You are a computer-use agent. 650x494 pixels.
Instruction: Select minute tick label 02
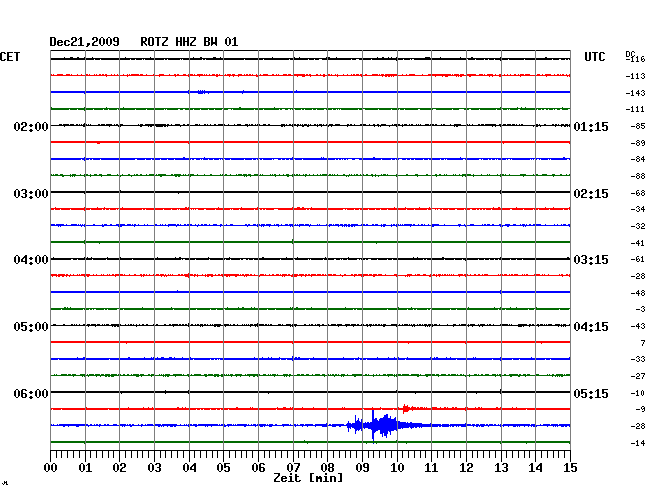point(119,468)
